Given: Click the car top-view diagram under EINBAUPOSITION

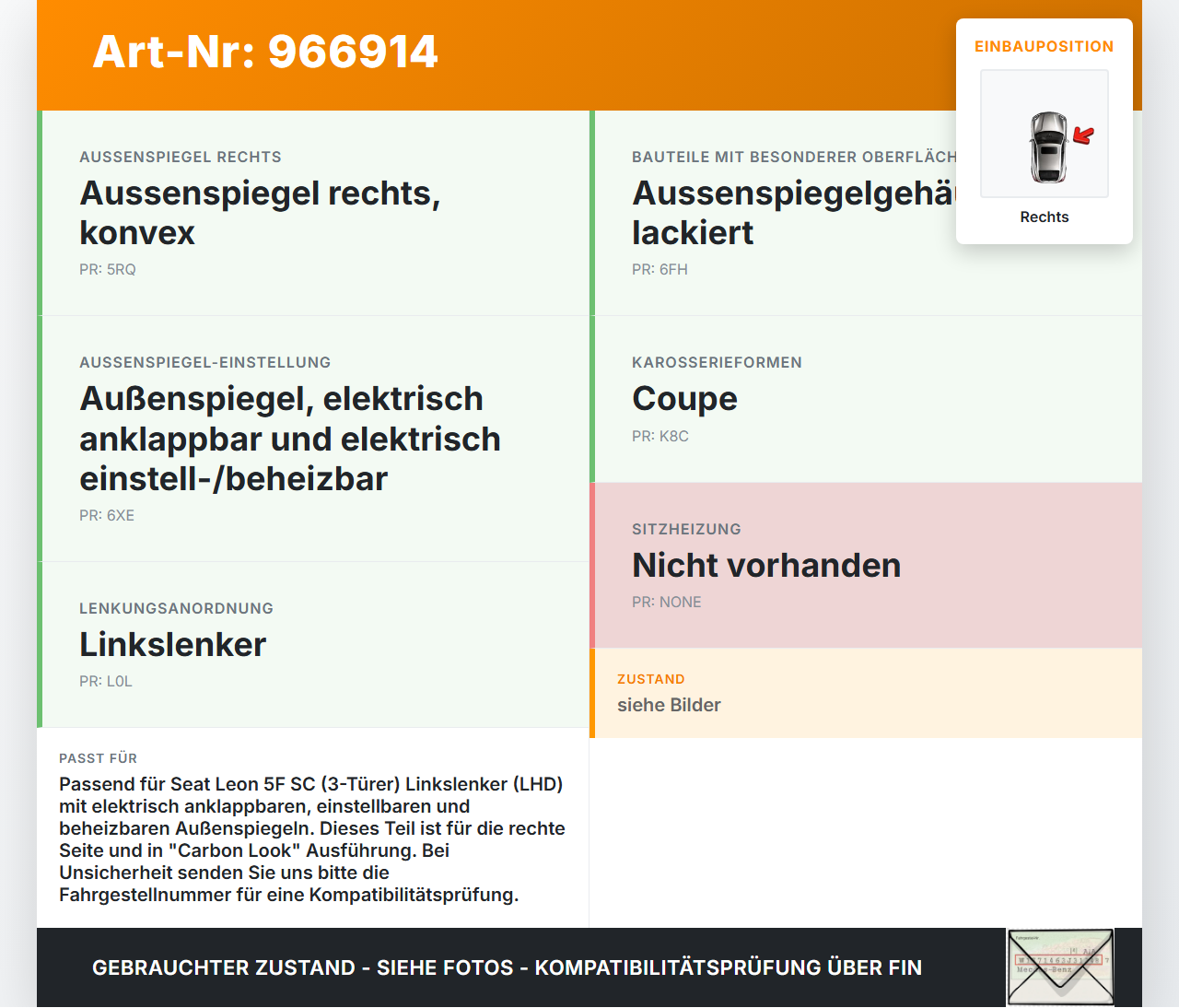Looking at the screenshot, I should (1044, 134).
